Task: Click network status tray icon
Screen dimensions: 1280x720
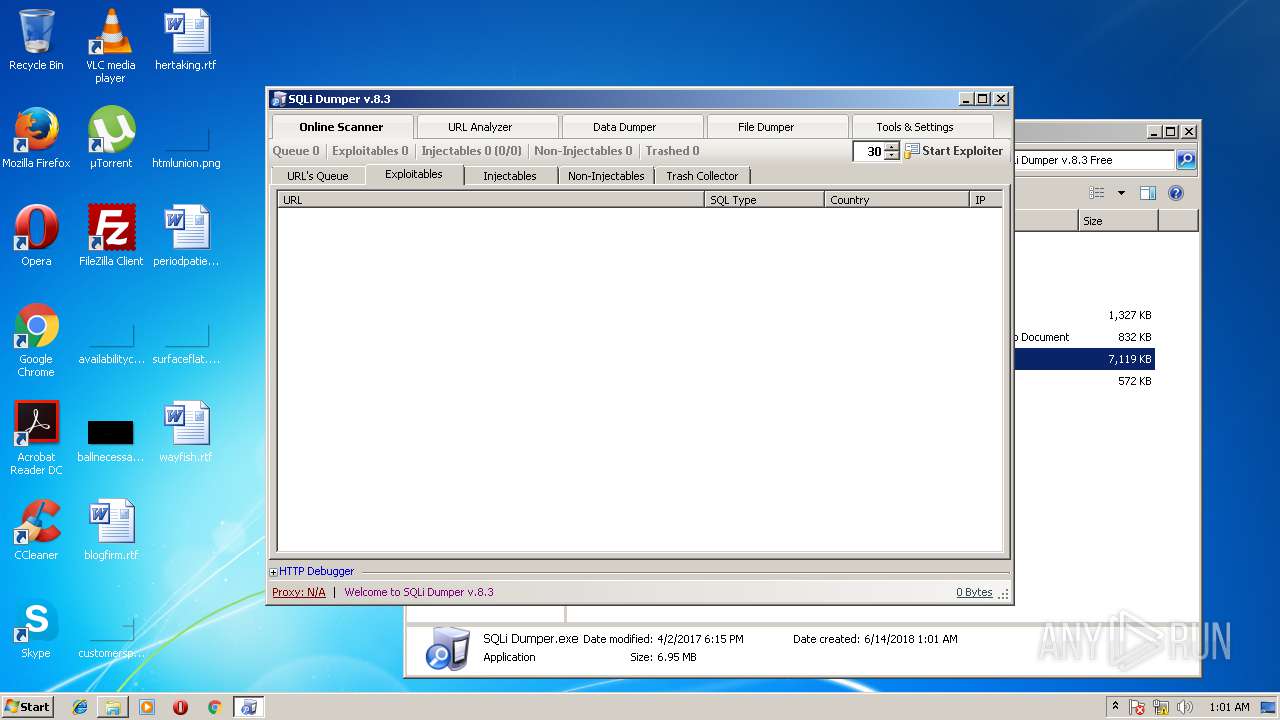Action: point(1162,707)
